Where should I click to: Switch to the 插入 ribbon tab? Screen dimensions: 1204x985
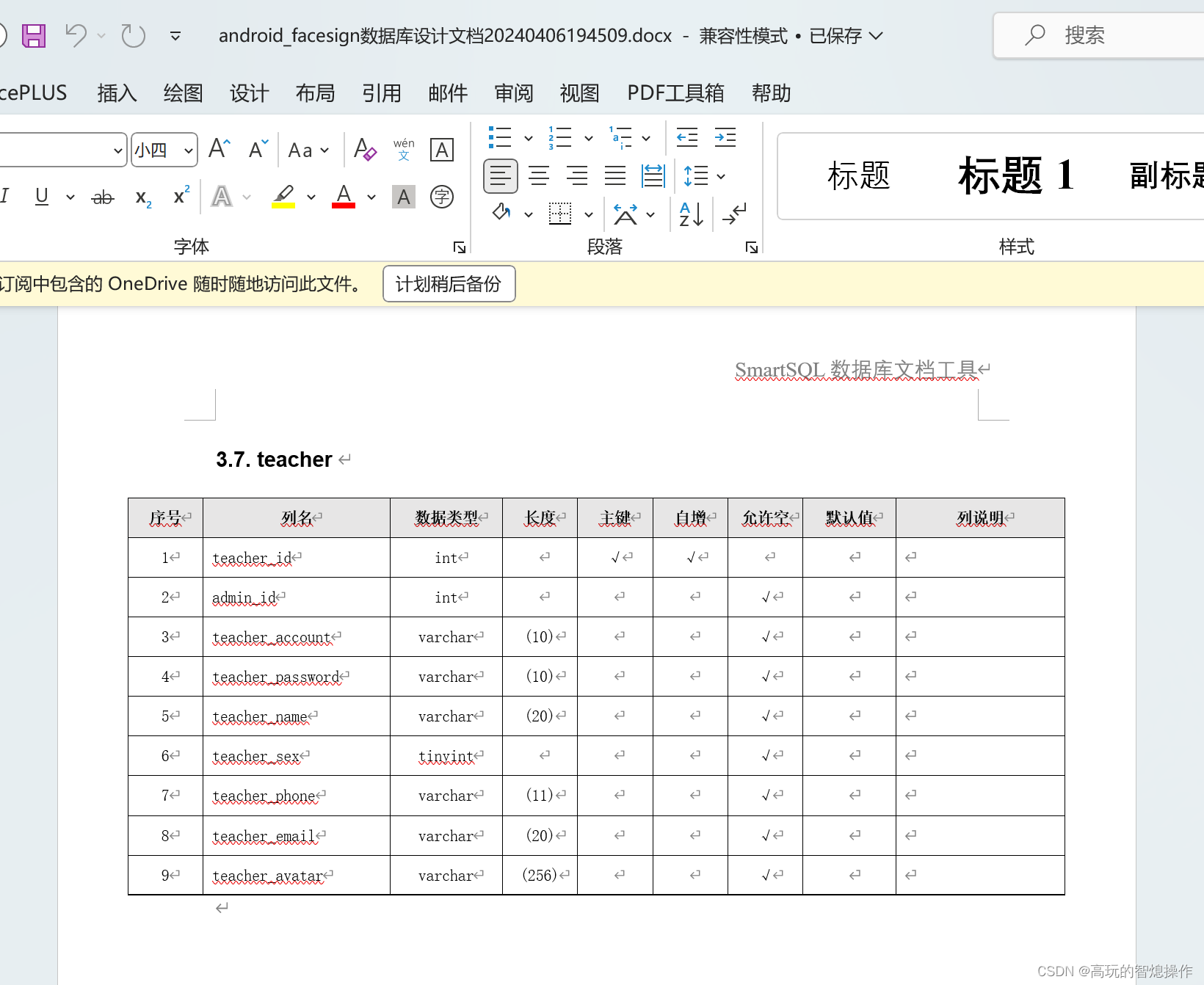coord(116,93)
